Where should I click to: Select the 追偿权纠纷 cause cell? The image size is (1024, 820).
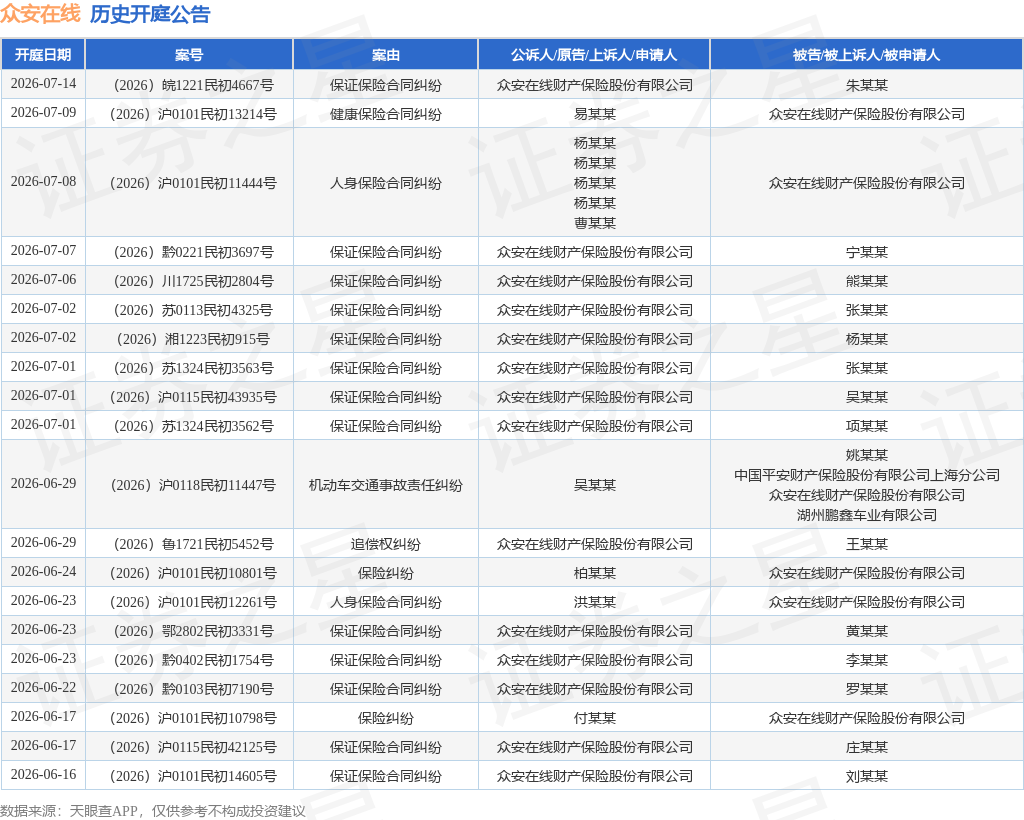[385, 544]
